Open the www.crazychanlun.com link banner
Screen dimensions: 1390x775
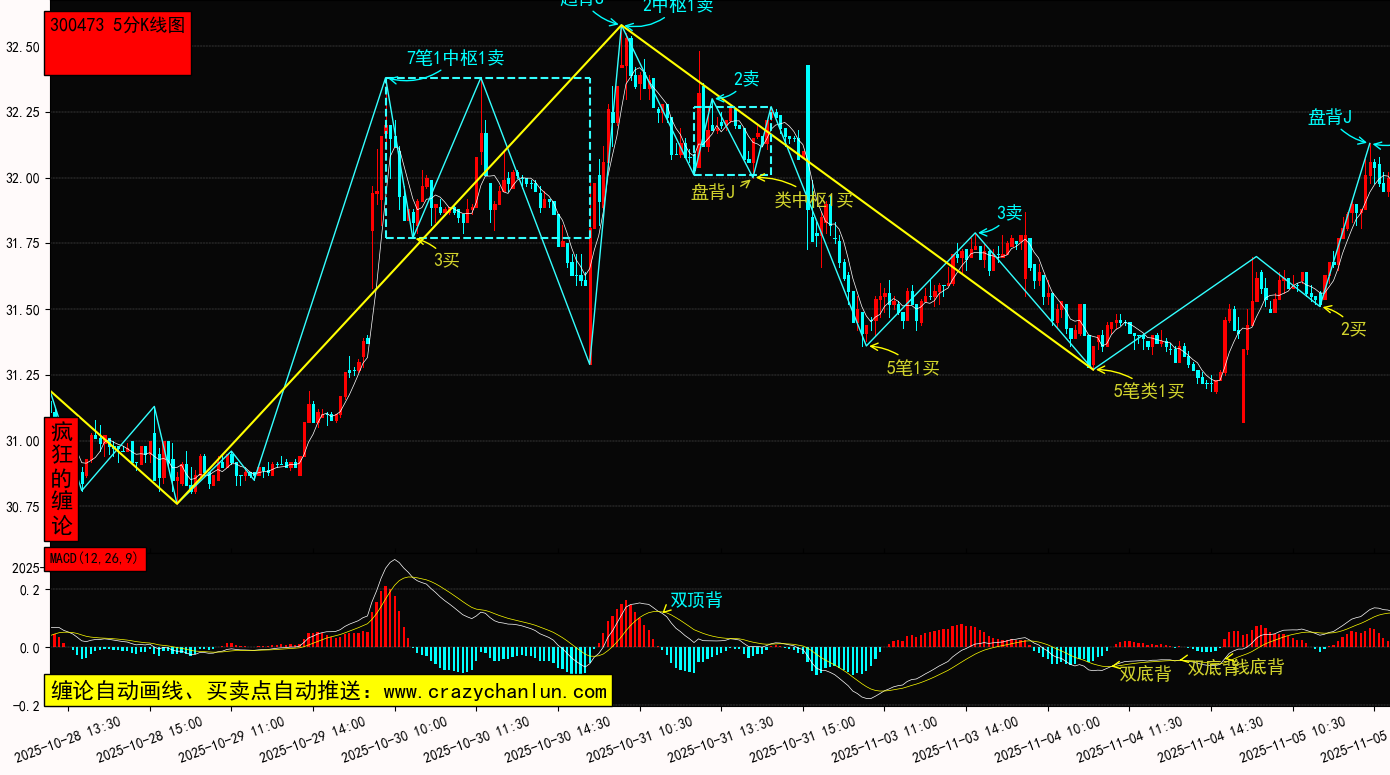point(327,691)
